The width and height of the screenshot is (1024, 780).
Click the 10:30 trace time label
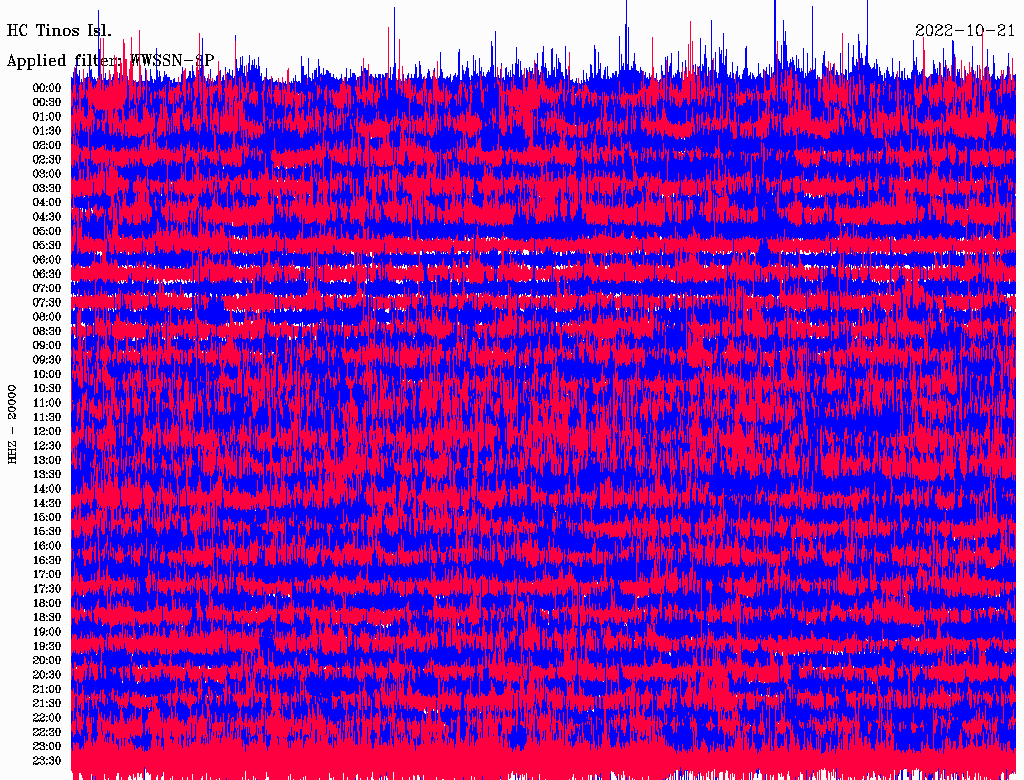pyautogui.click(x=47, y=388)
